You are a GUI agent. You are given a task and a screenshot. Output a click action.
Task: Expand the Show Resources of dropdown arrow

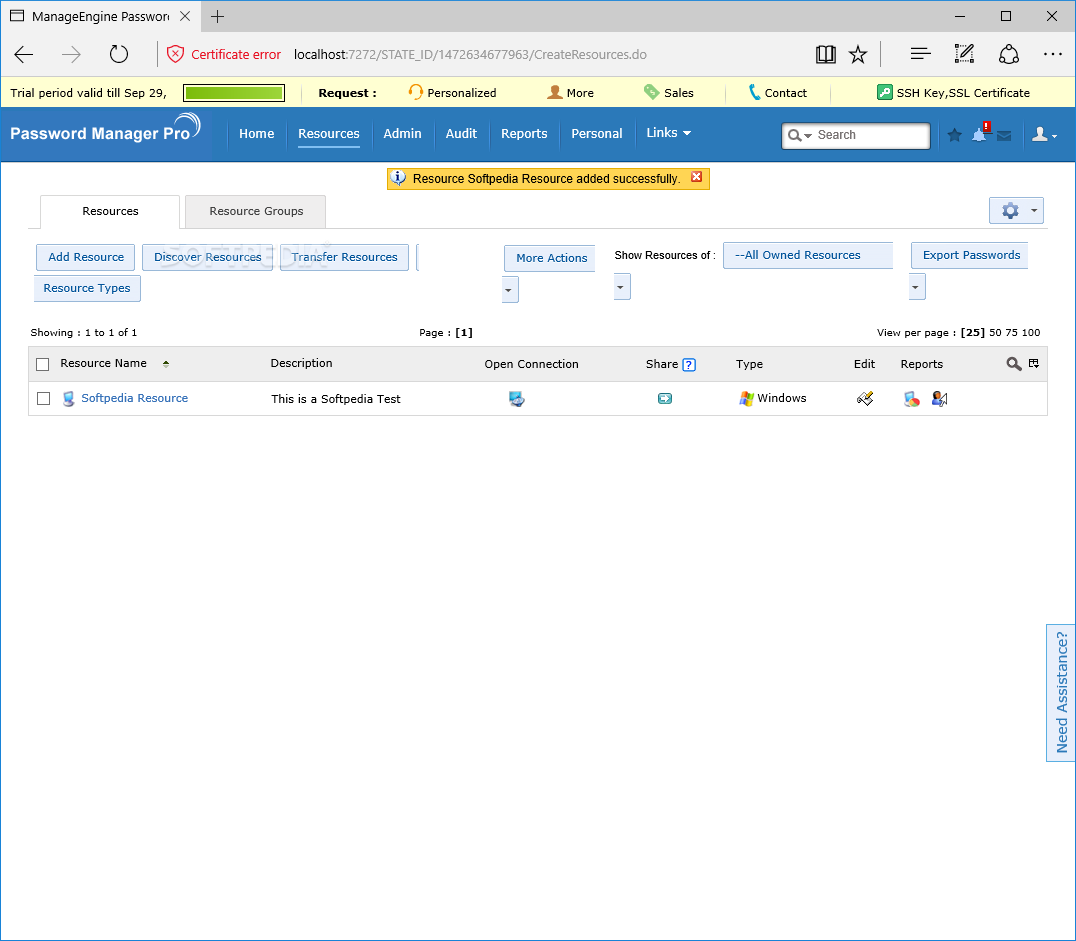click(x=621, y=287)
